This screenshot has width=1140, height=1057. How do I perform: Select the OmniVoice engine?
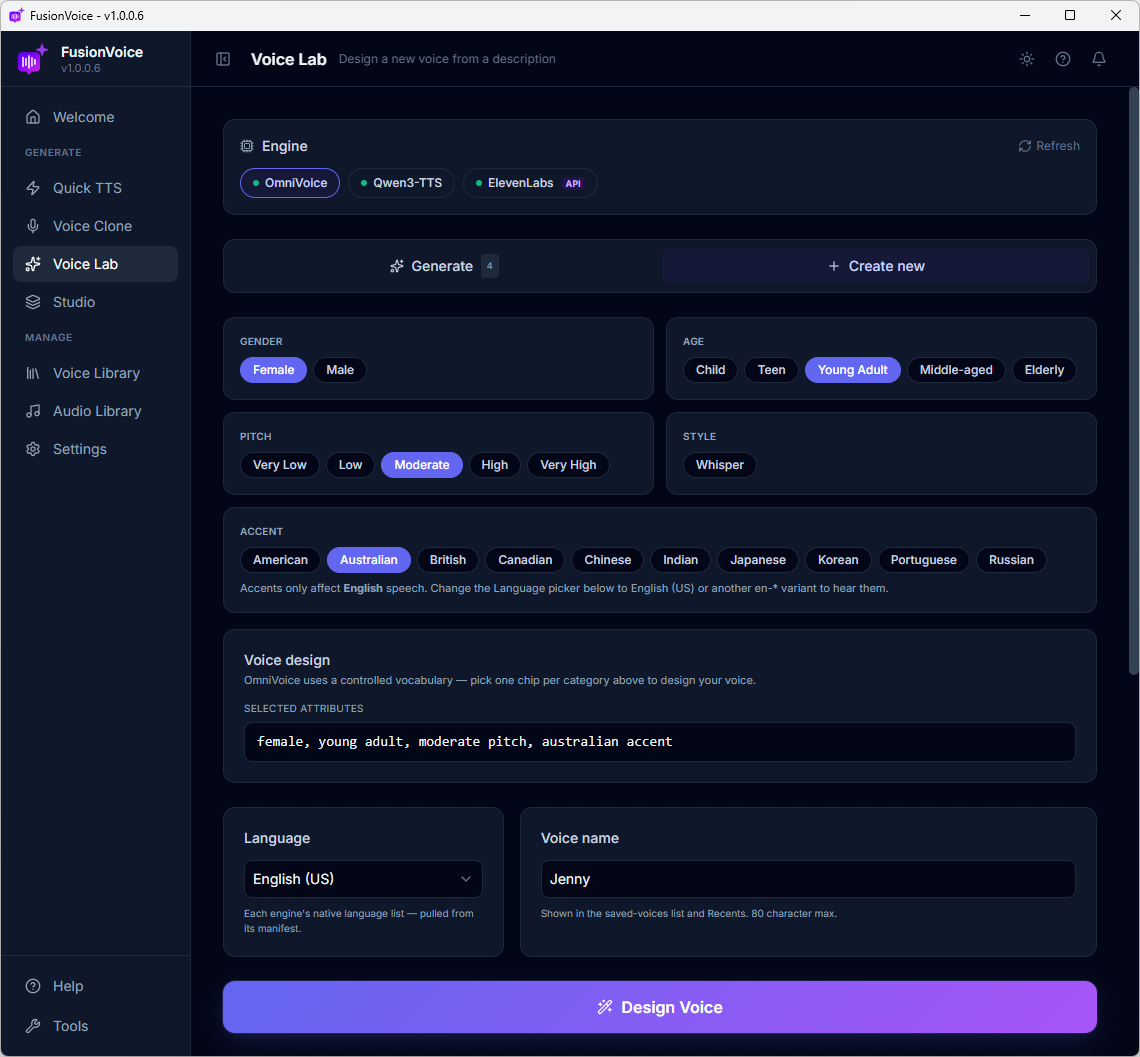pos(289,183)
